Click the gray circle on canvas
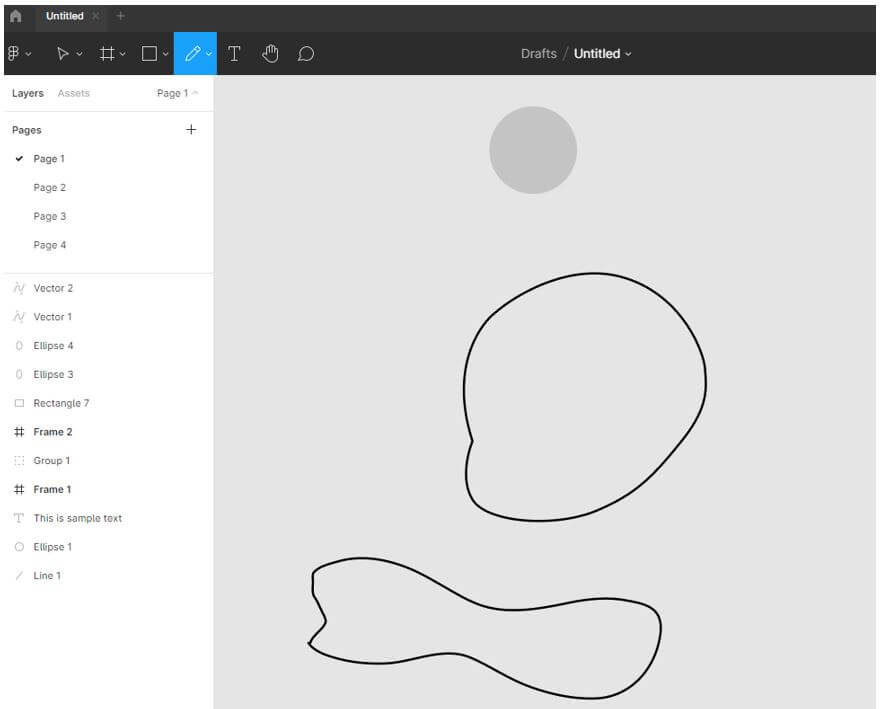This screenshot has height=709, width=888. (x=533, y=150)
